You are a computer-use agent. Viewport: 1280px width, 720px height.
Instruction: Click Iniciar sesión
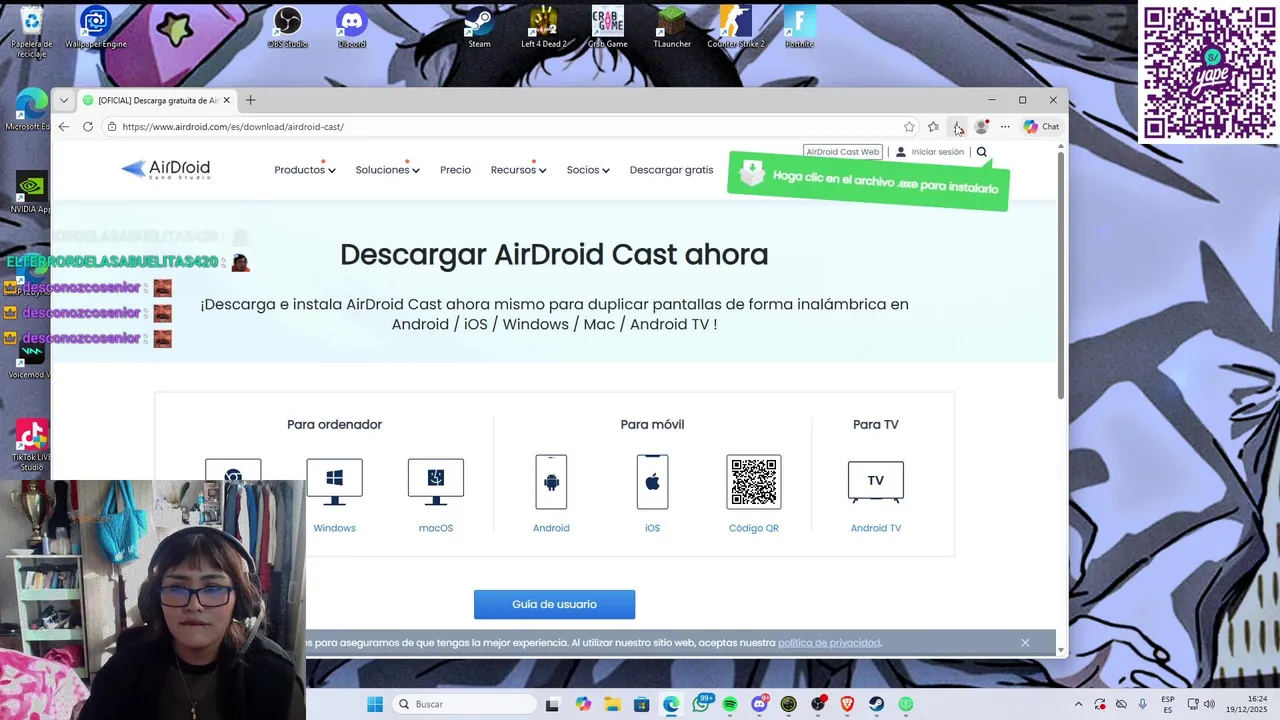tap(929, 152)
